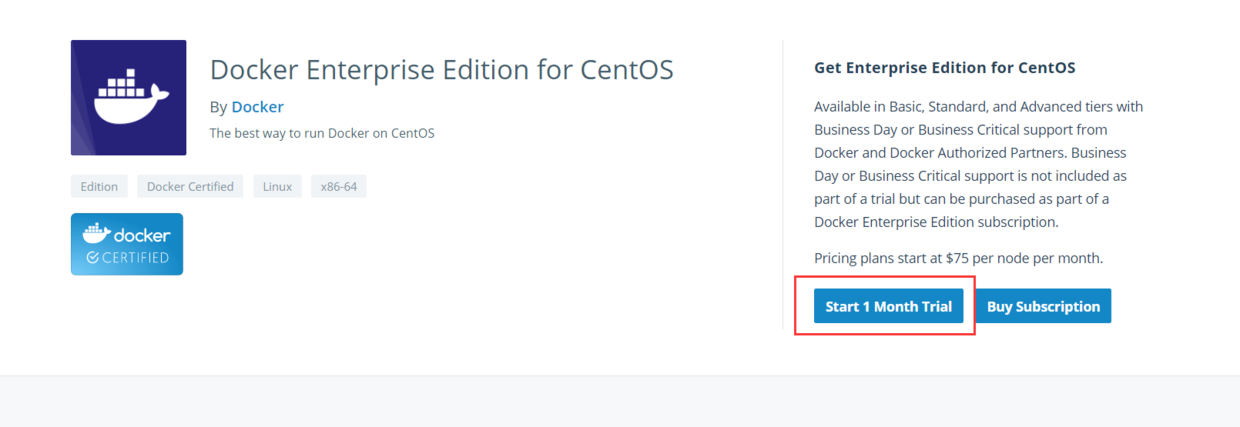Click the tiers and support description paragraph

pyautogui.click(x=978, y=164)
